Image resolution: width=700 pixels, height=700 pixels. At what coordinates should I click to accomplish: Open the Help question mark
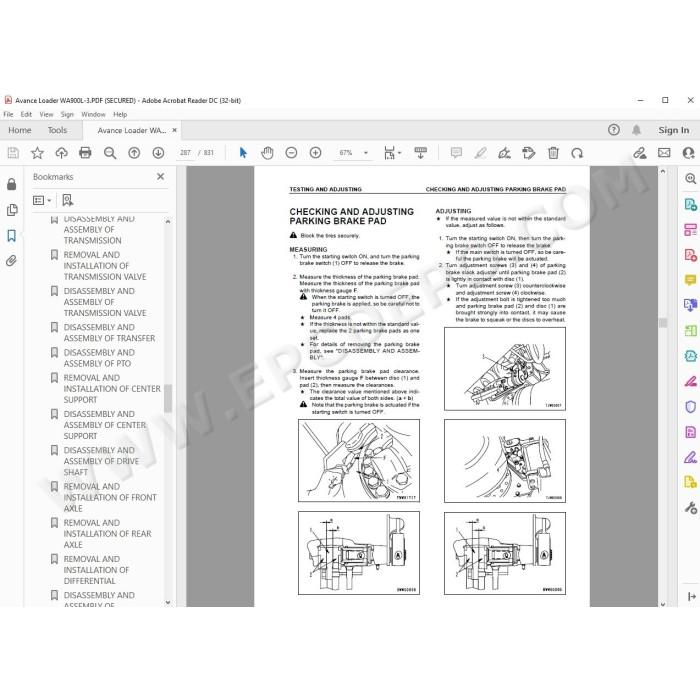[x=614, y=130]
